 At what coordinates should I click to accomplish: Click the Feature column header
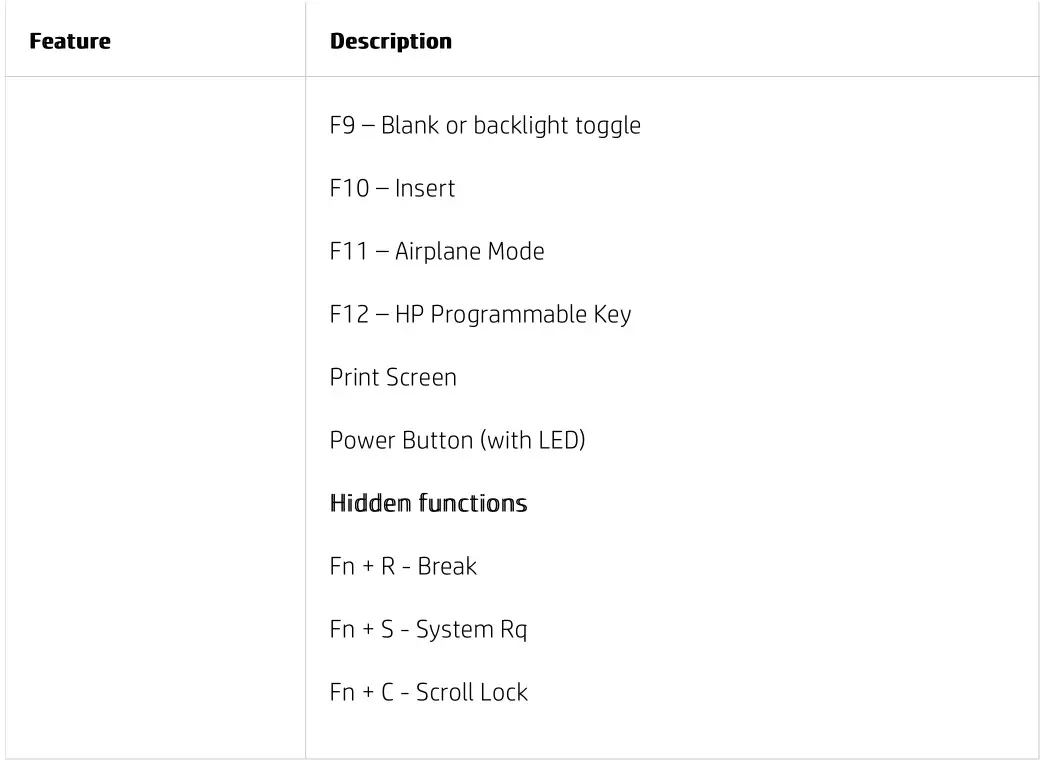(70, 42)
